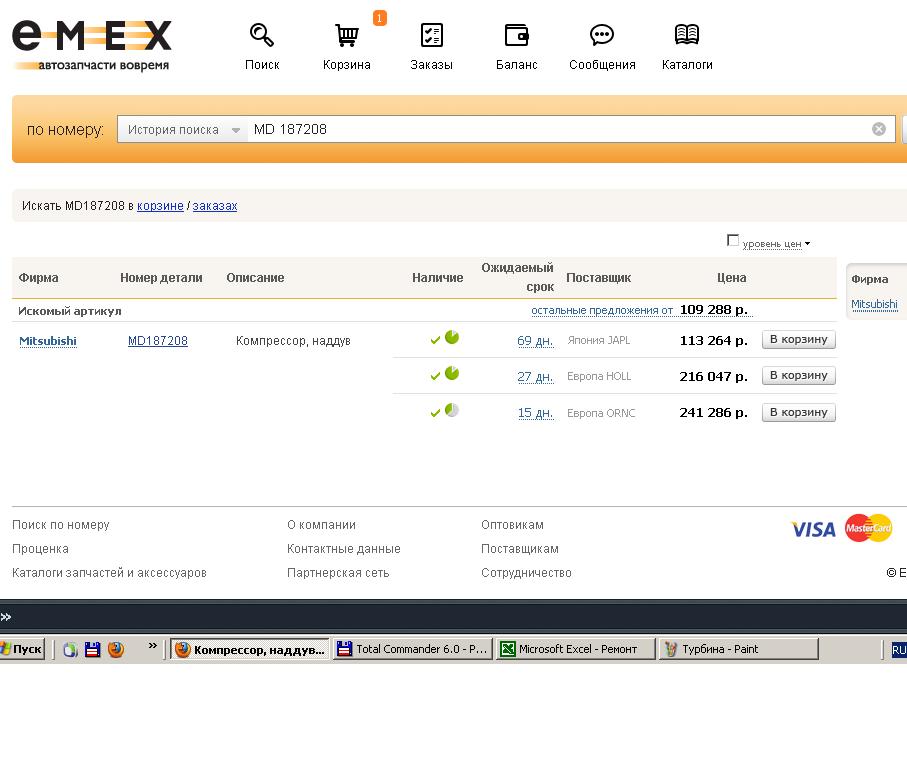Open the Search magnifier icon

click(262, 36)
